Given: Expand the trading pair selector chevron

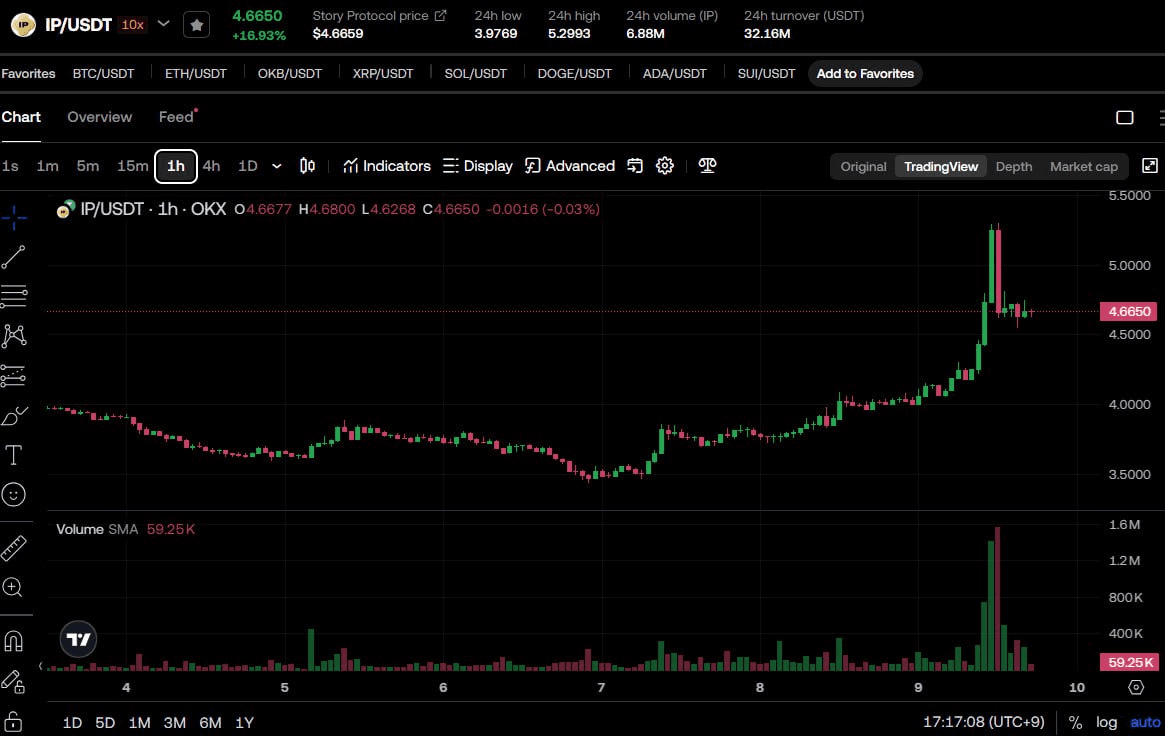Looking at the screenshot, I should 163,24.
